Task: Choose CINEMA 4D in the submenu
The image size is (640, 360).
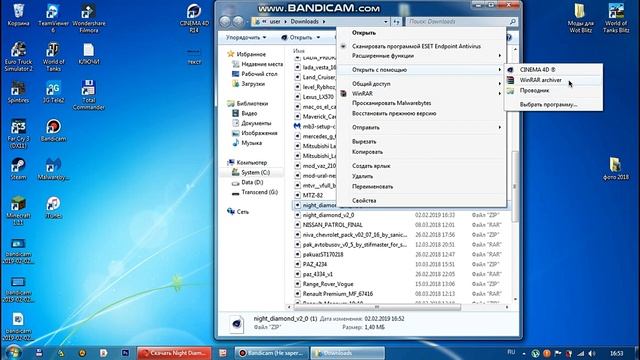Action: (553, 70)
